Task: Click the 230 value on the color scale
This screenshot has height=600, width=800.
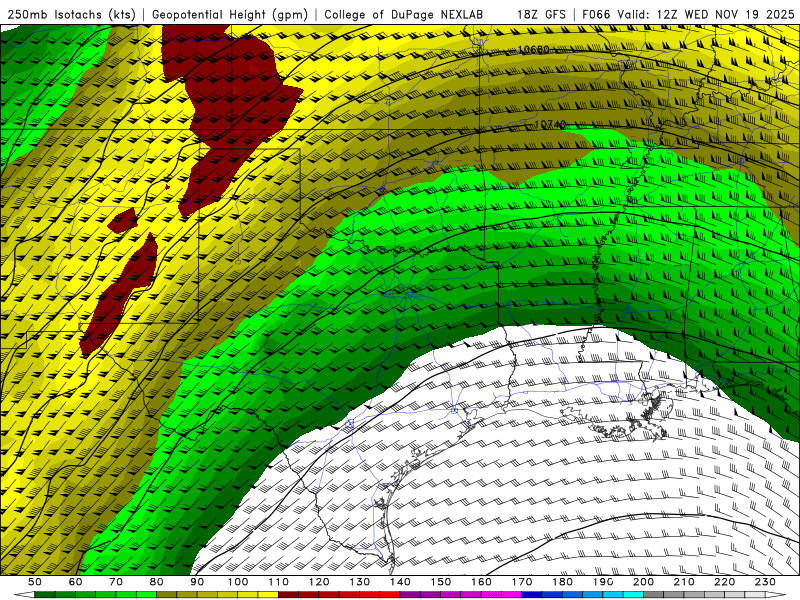Action: (x=765, y=582)
